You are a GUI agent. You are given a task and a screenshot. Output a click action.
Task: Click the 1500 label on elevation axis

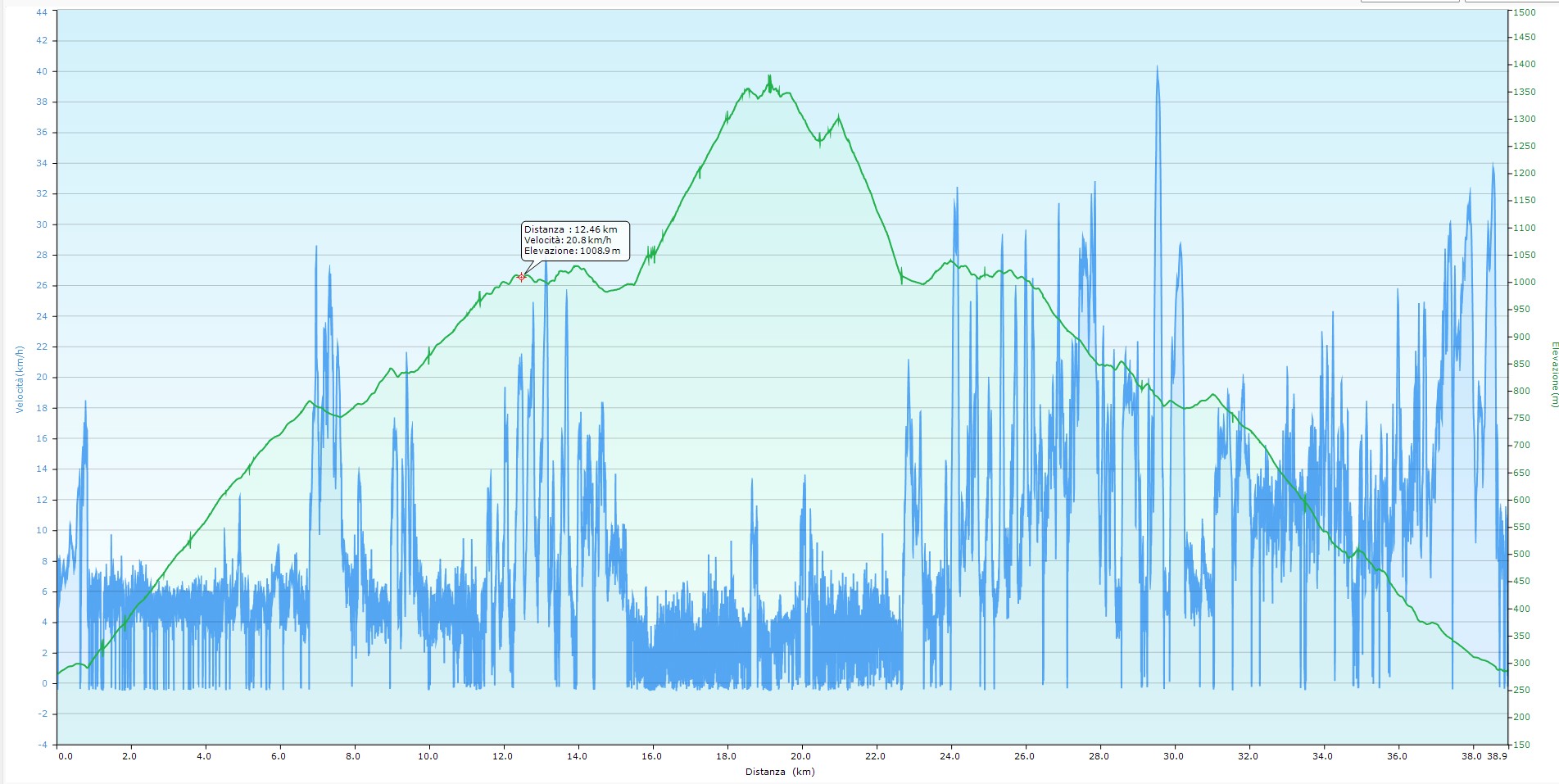click(1525, 12)
